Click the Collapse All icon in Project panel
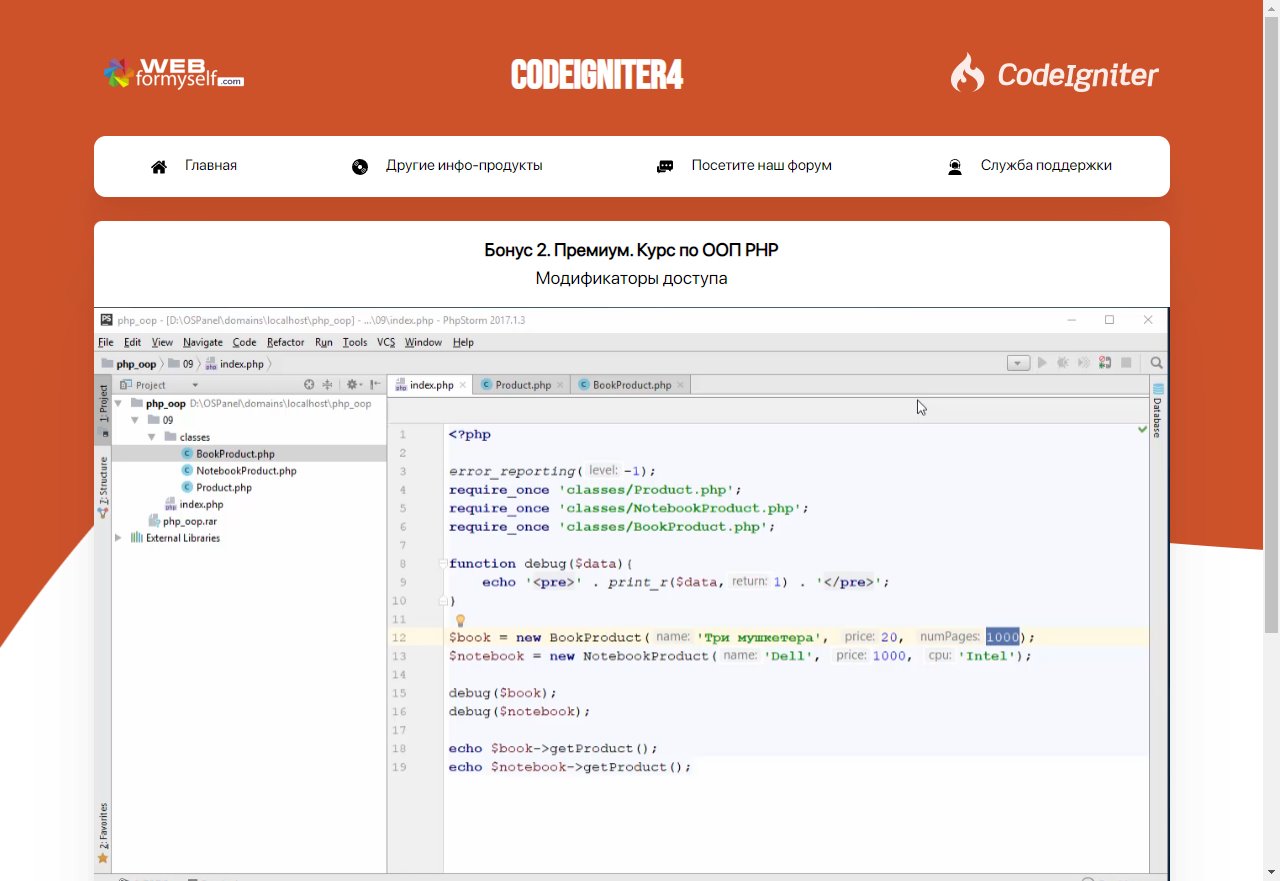1280x881 pixels. pyautogui.click(x=327, y=384)
